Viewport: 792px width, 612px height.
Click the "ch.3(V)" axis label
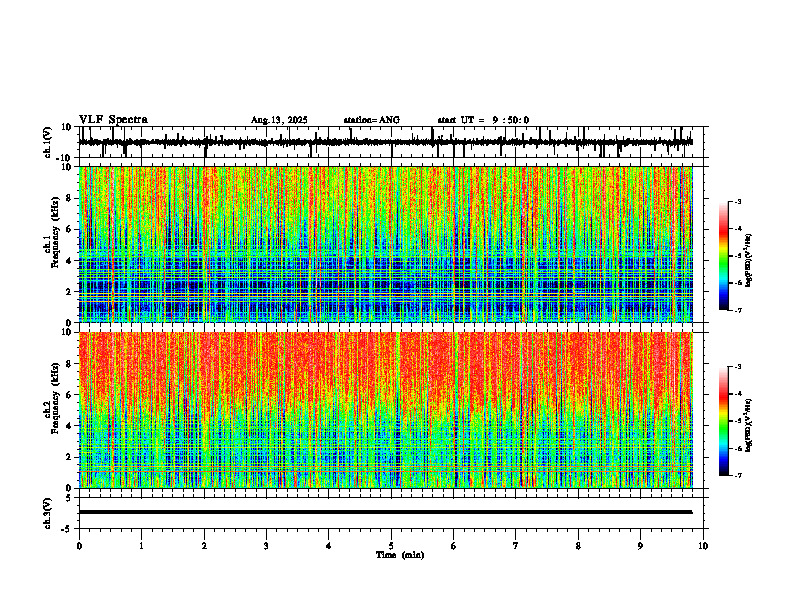[48, 514]
